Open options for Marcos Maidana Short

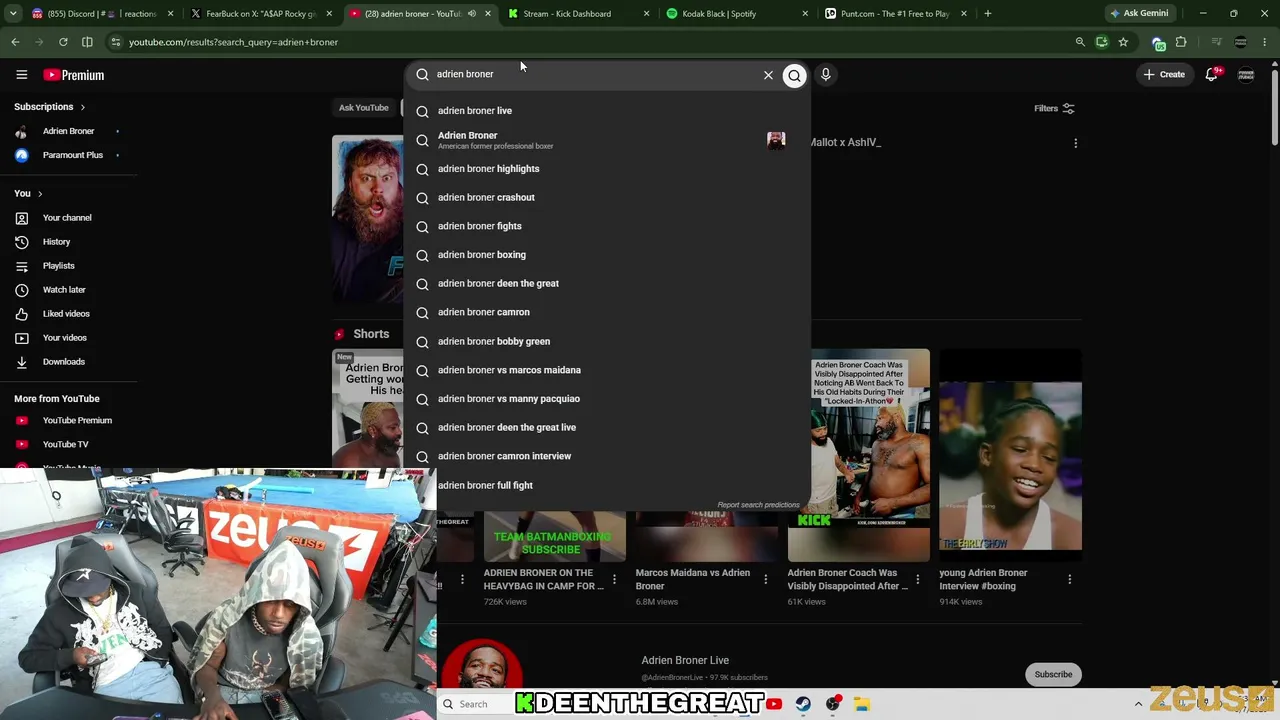(765, 580)
